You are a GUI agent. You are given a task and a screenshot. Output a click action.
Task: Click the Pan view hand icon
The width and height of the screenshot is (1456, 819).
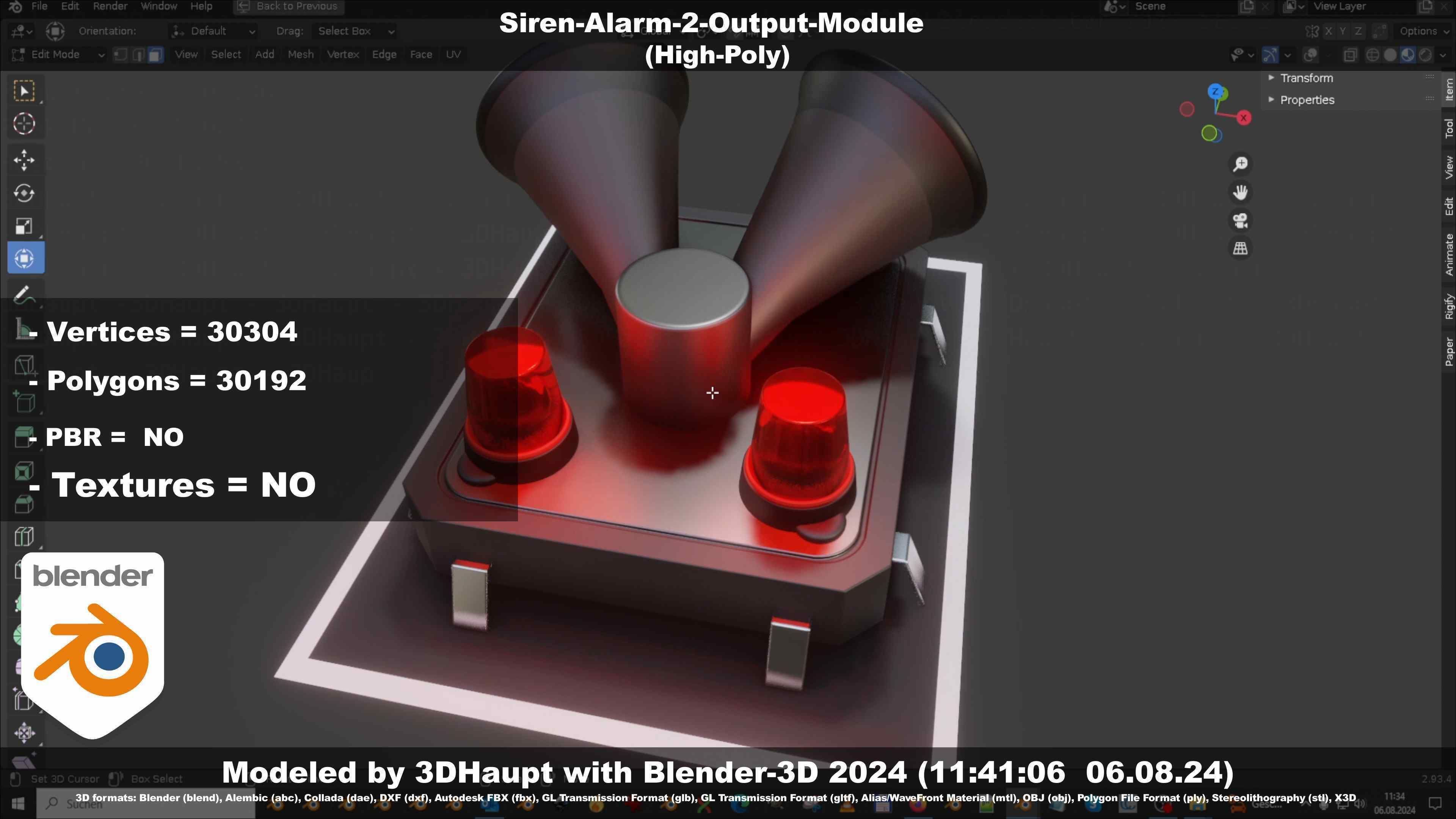[1240, 192]
